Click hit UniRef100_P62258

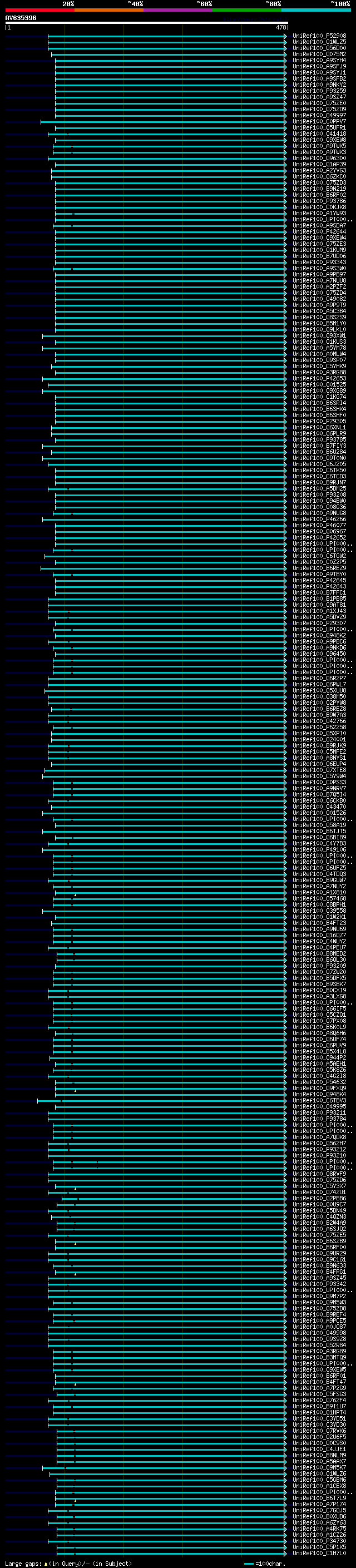(x=319, y=728)
